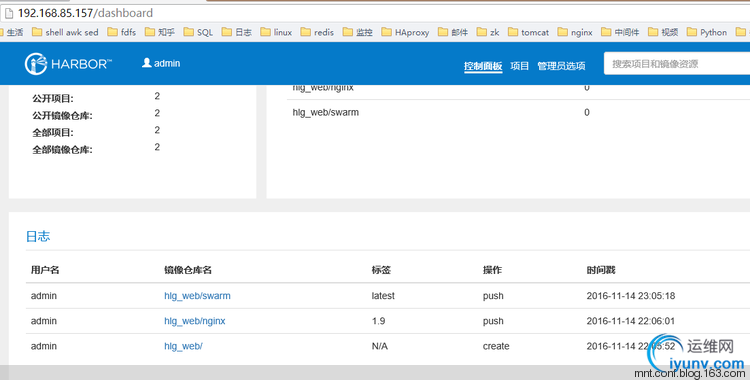Open the HAproxy bookmark folder
This screenshot has height=380, width=750.
(x=405, y=32)
